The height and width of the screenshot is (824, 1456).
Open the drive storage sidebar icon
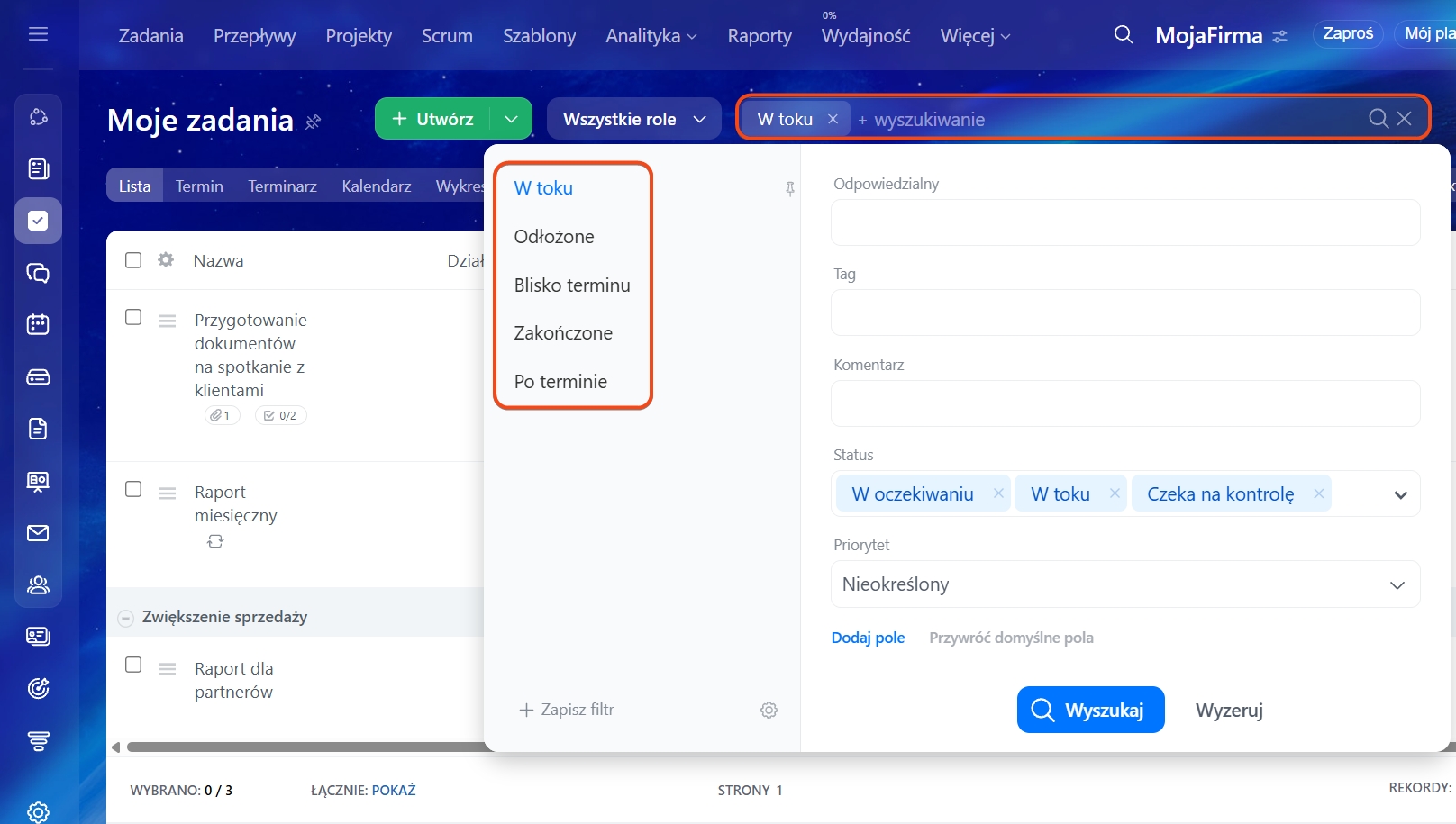point(38,376)
